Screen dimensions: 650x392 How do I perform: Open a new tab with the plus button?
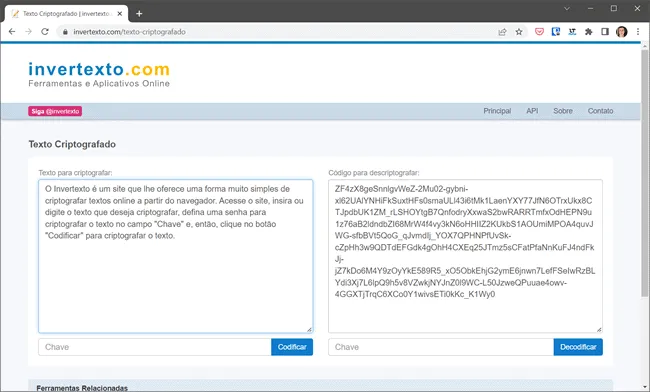139,14
